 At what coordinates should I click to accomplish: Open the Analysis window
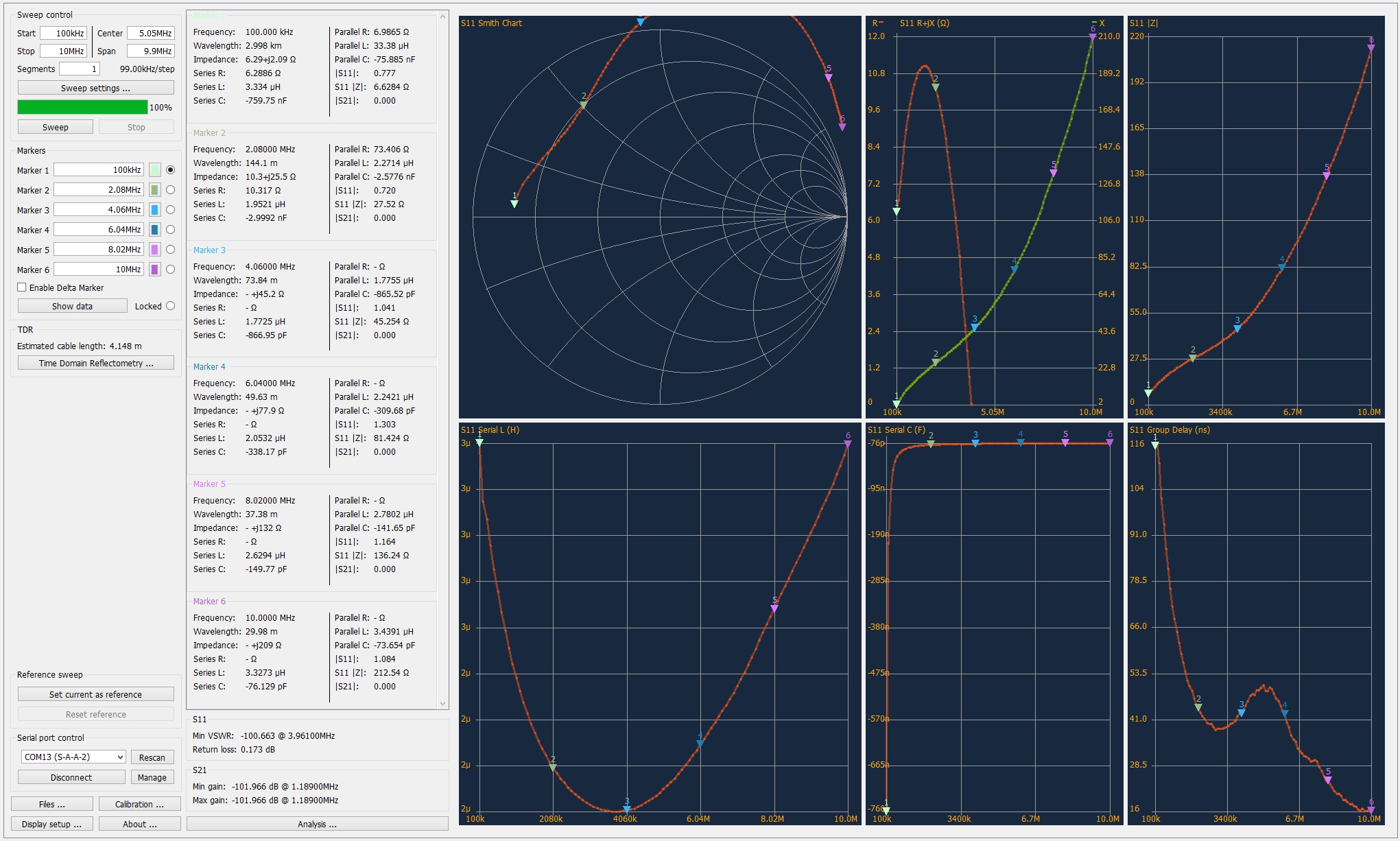317,824
